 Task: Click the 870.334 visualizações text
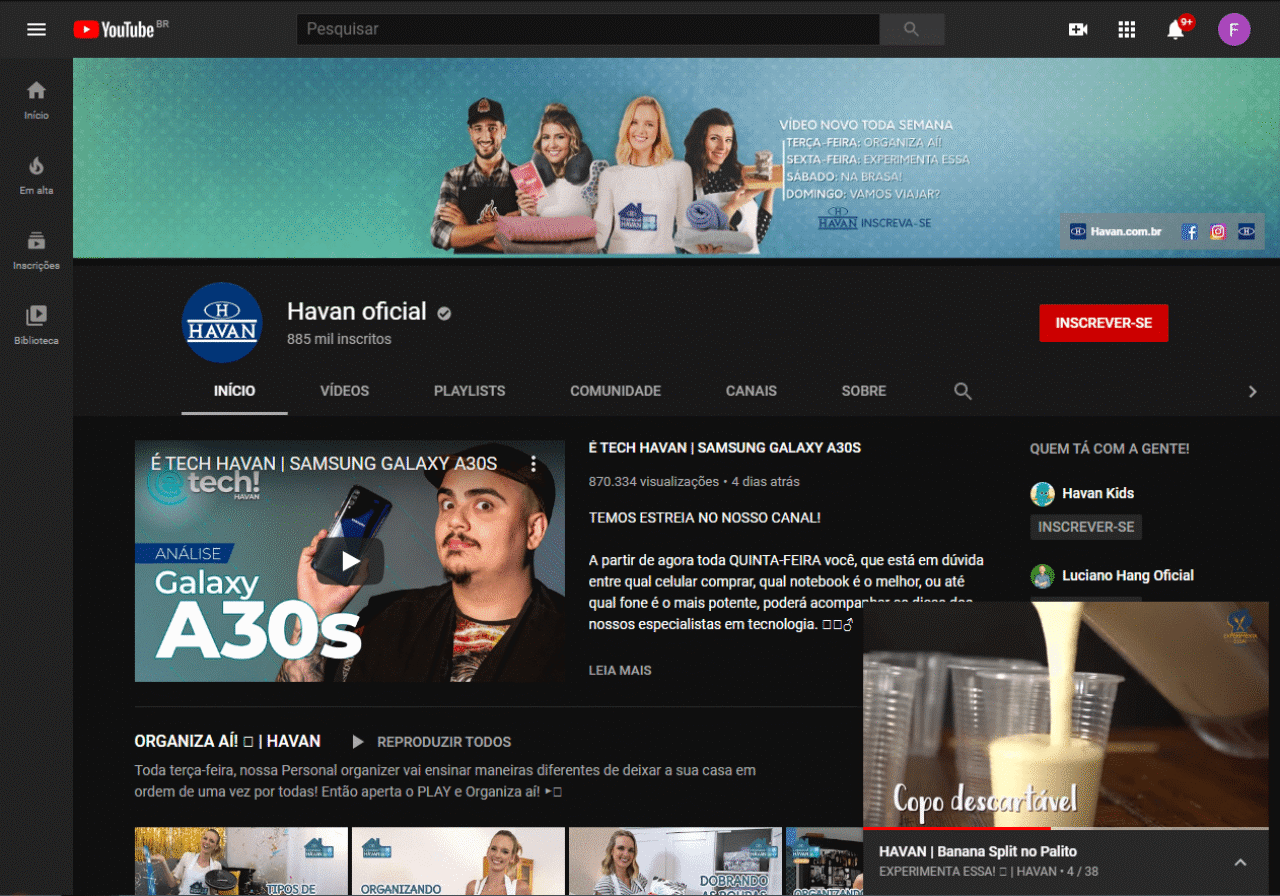[x=654, y=481]
